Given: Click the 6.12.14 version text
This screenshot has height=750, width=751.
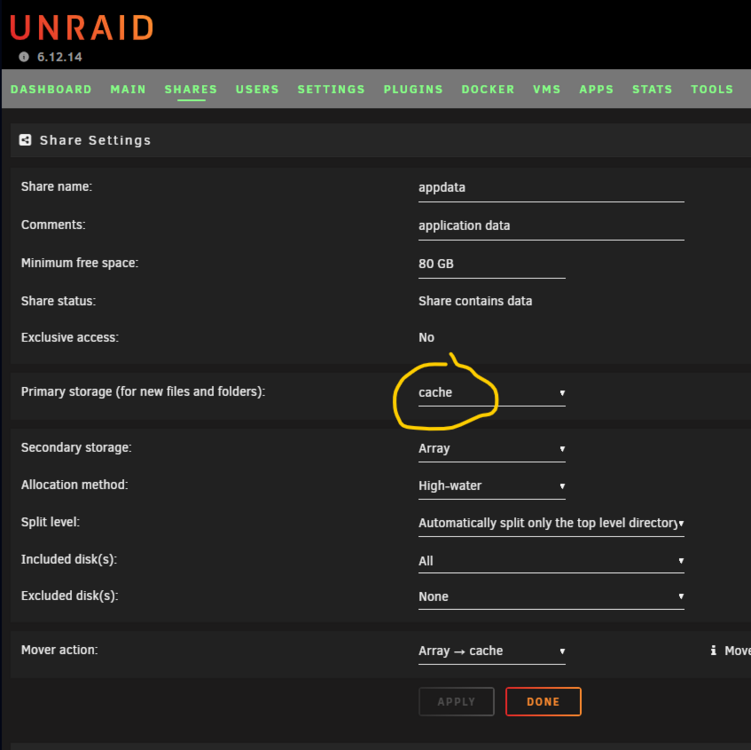Looking at the screenshot, I should 59,57.
